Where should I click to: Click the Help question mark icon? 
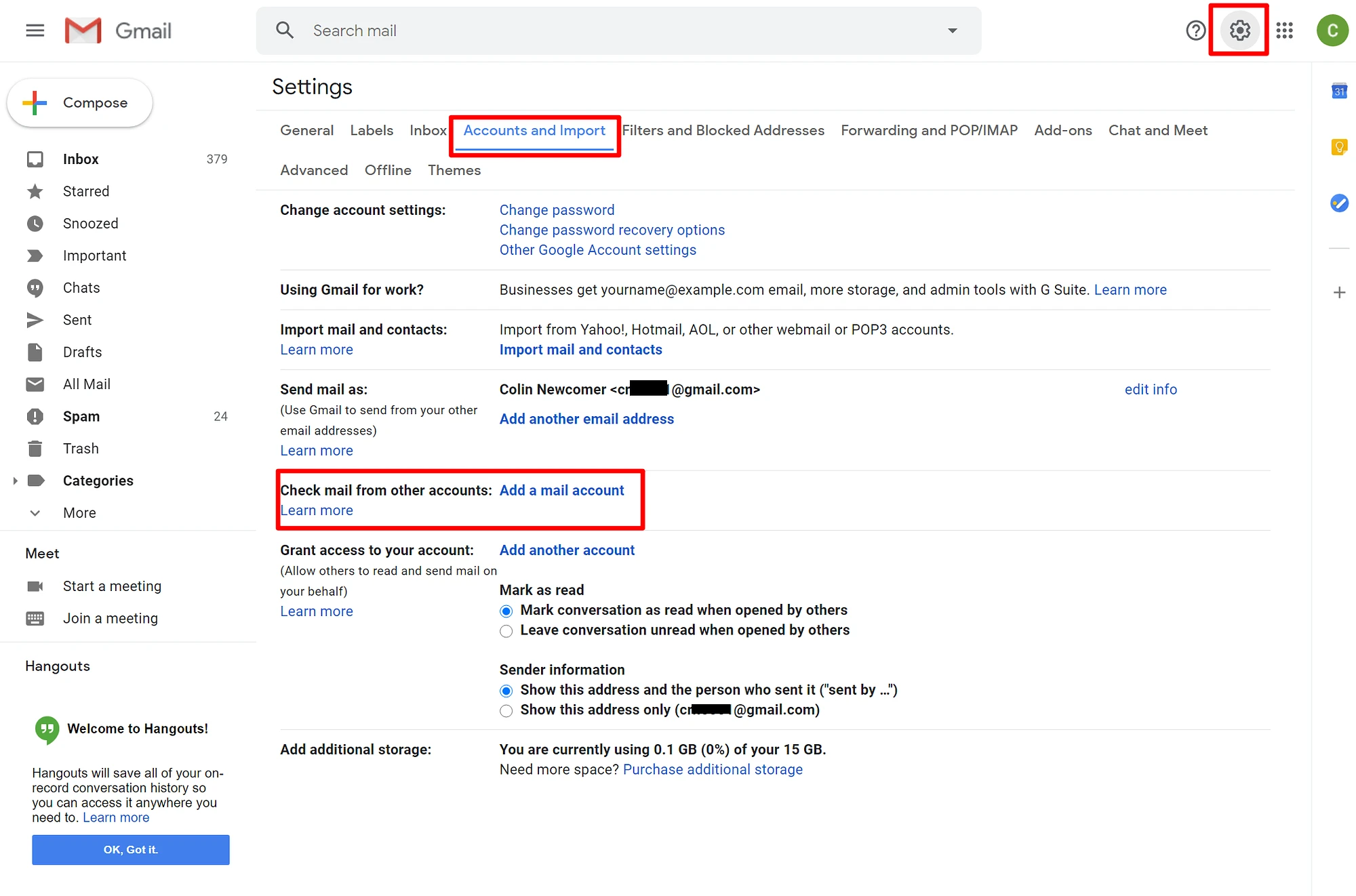(1196, 30)
